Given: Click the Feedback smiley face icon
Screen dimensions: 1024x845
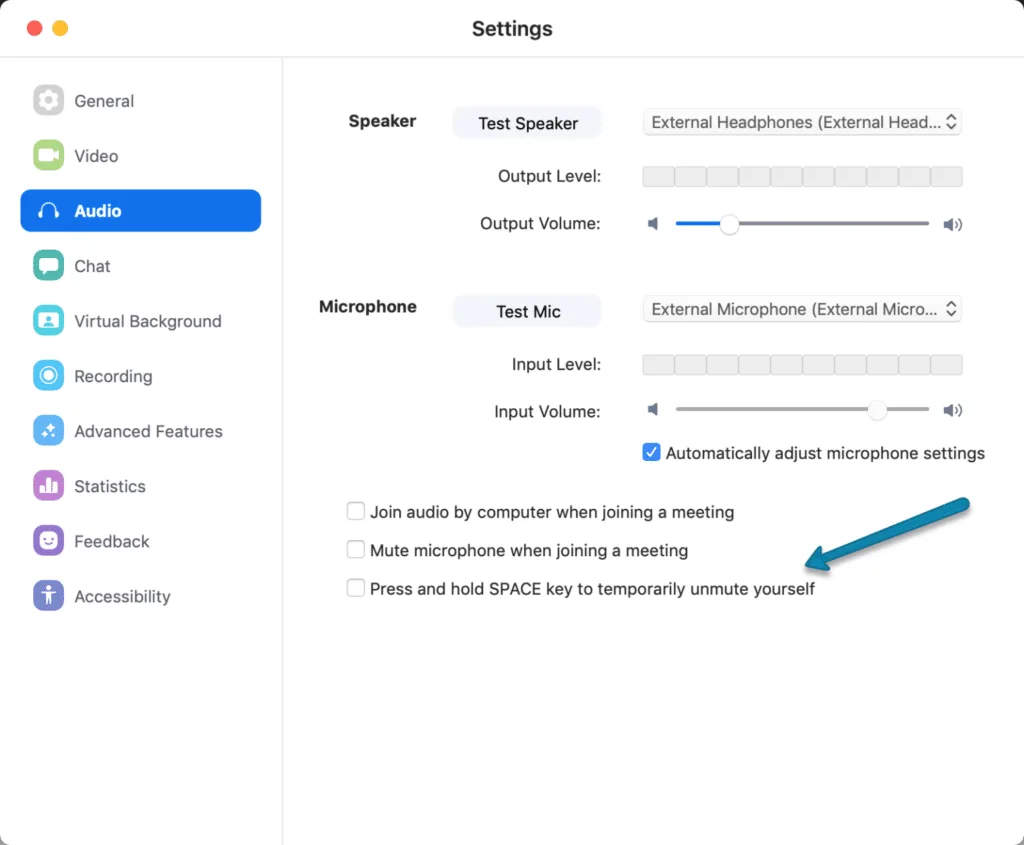Looking at the screenshot, I should pyautogui.click(x=48, y=541).
